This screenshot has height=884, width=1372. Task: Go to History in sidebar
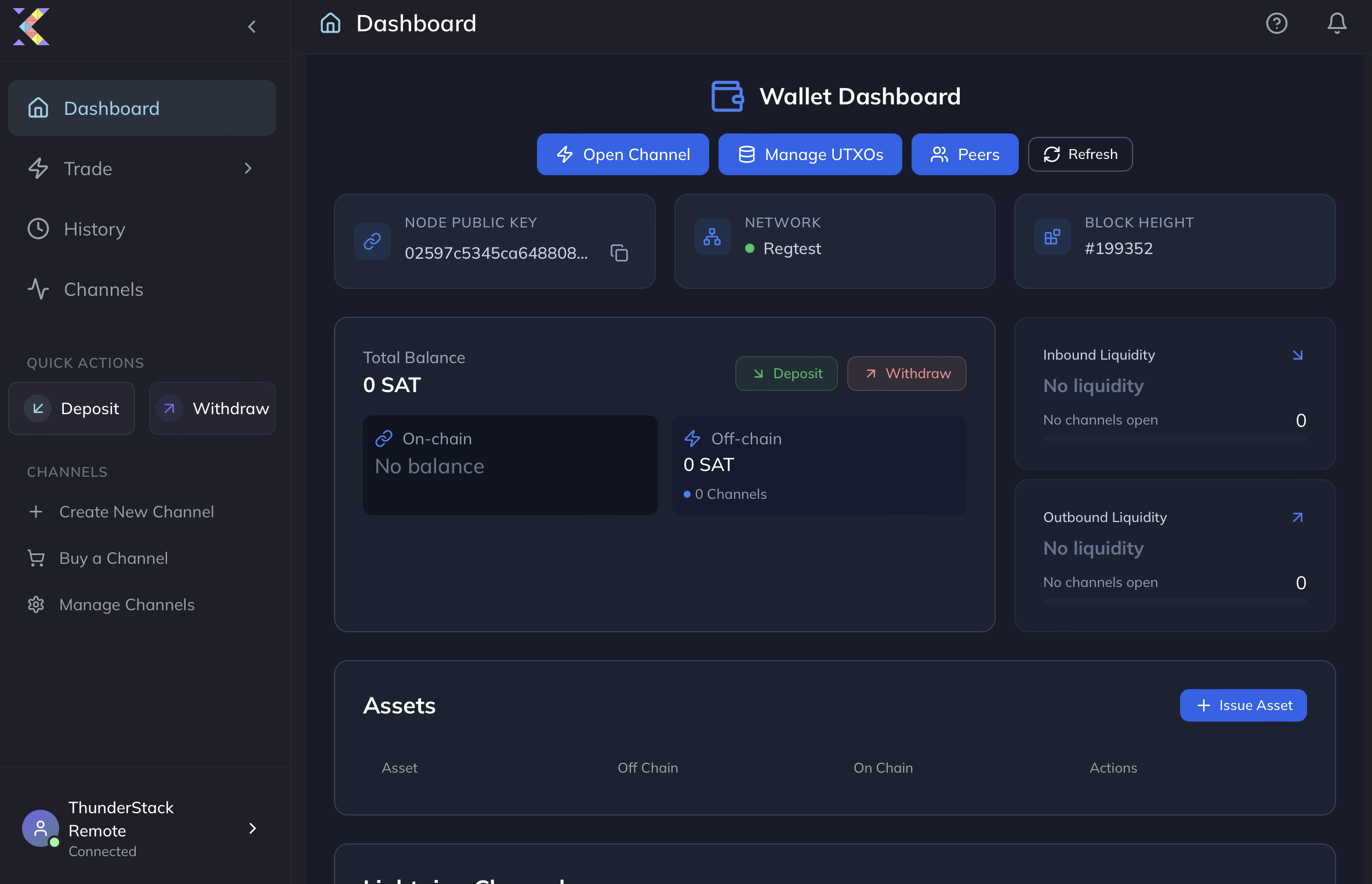coord(94,229)
